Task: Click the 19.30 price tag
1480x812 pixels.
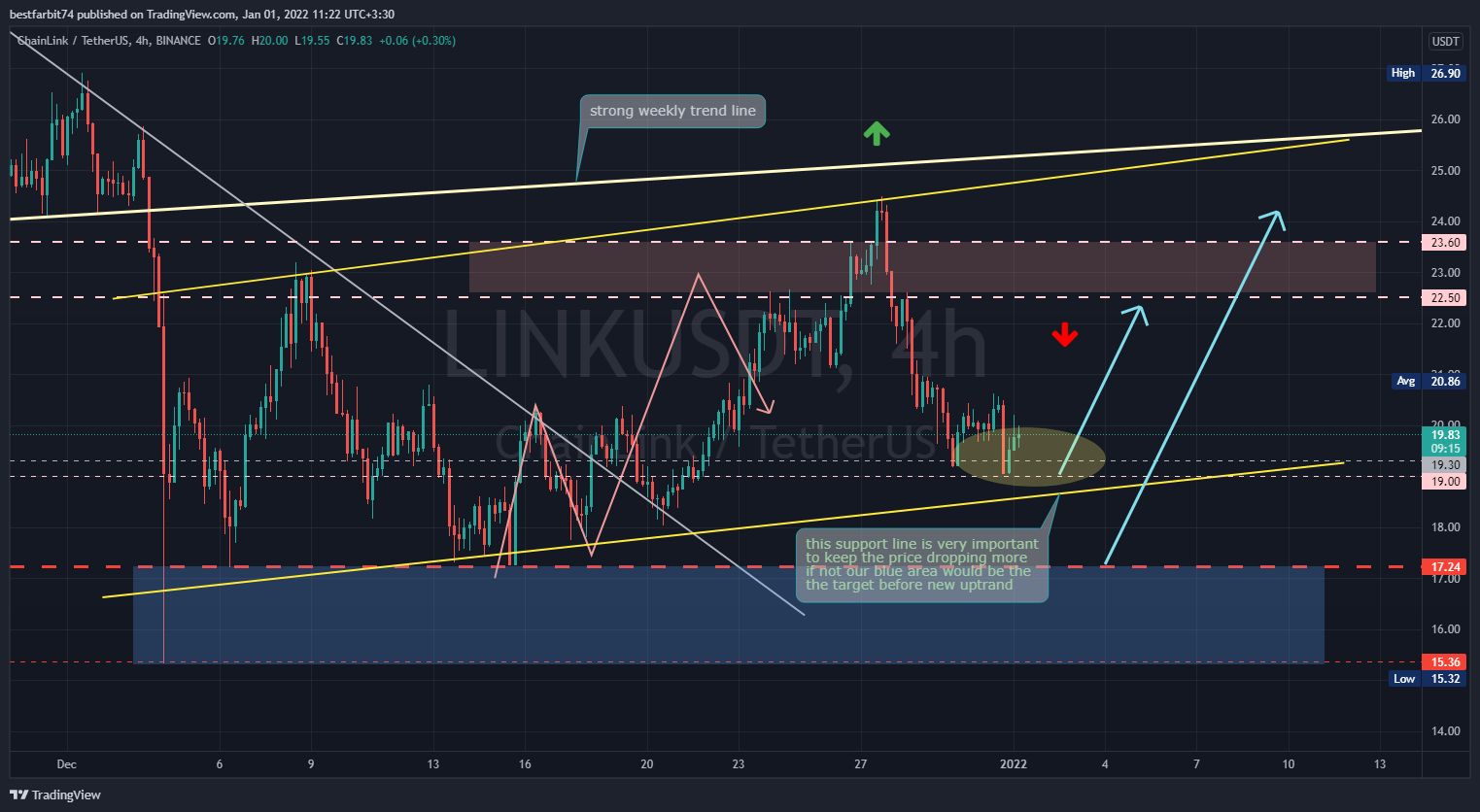Action: tap(1445, 465)
